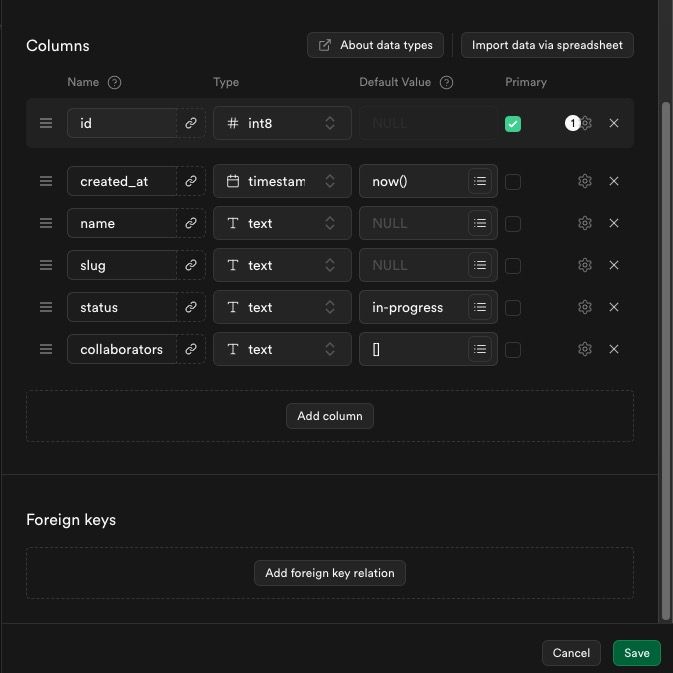Screen dimensions: 673x673
Task: Uncheck primary key checkbox for id
Action: pos(513,124)
